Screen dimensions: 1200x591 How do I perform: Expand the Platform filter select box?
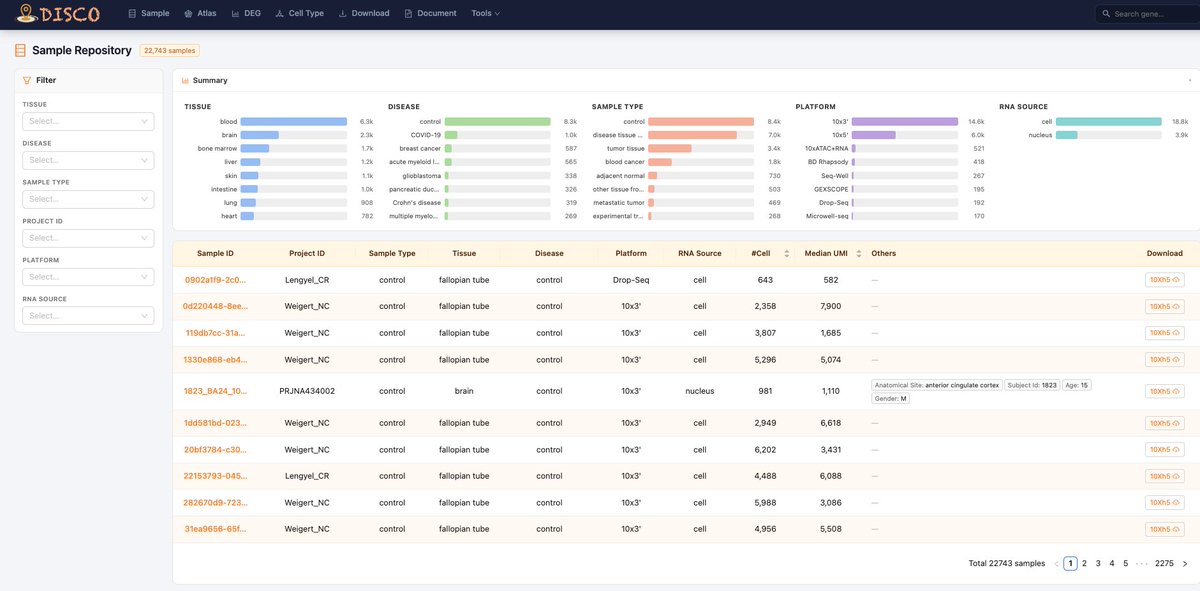pyautogui.click(x=88, y=277)
